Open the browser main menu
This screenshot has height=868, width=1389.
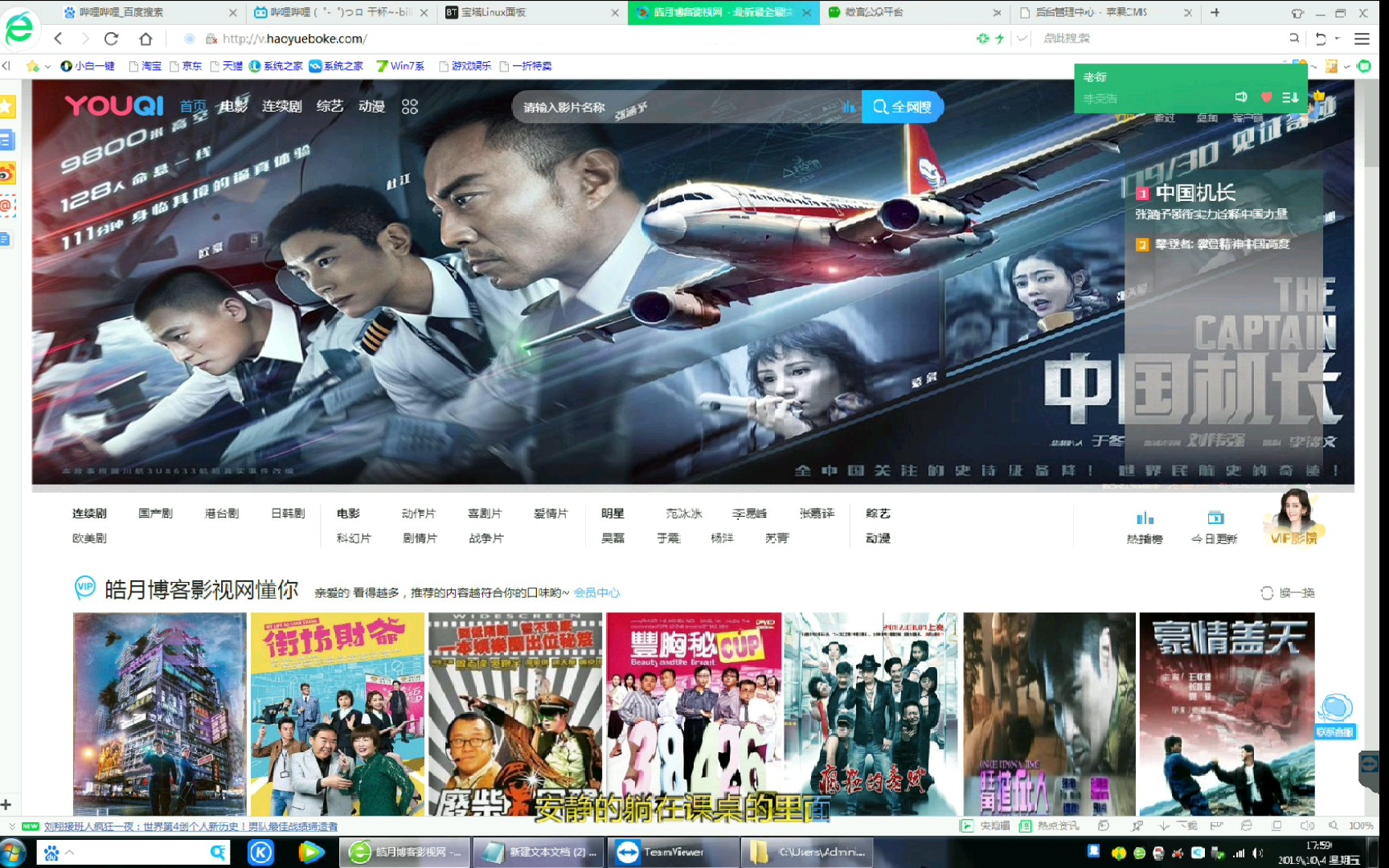tap(1362, 39)
